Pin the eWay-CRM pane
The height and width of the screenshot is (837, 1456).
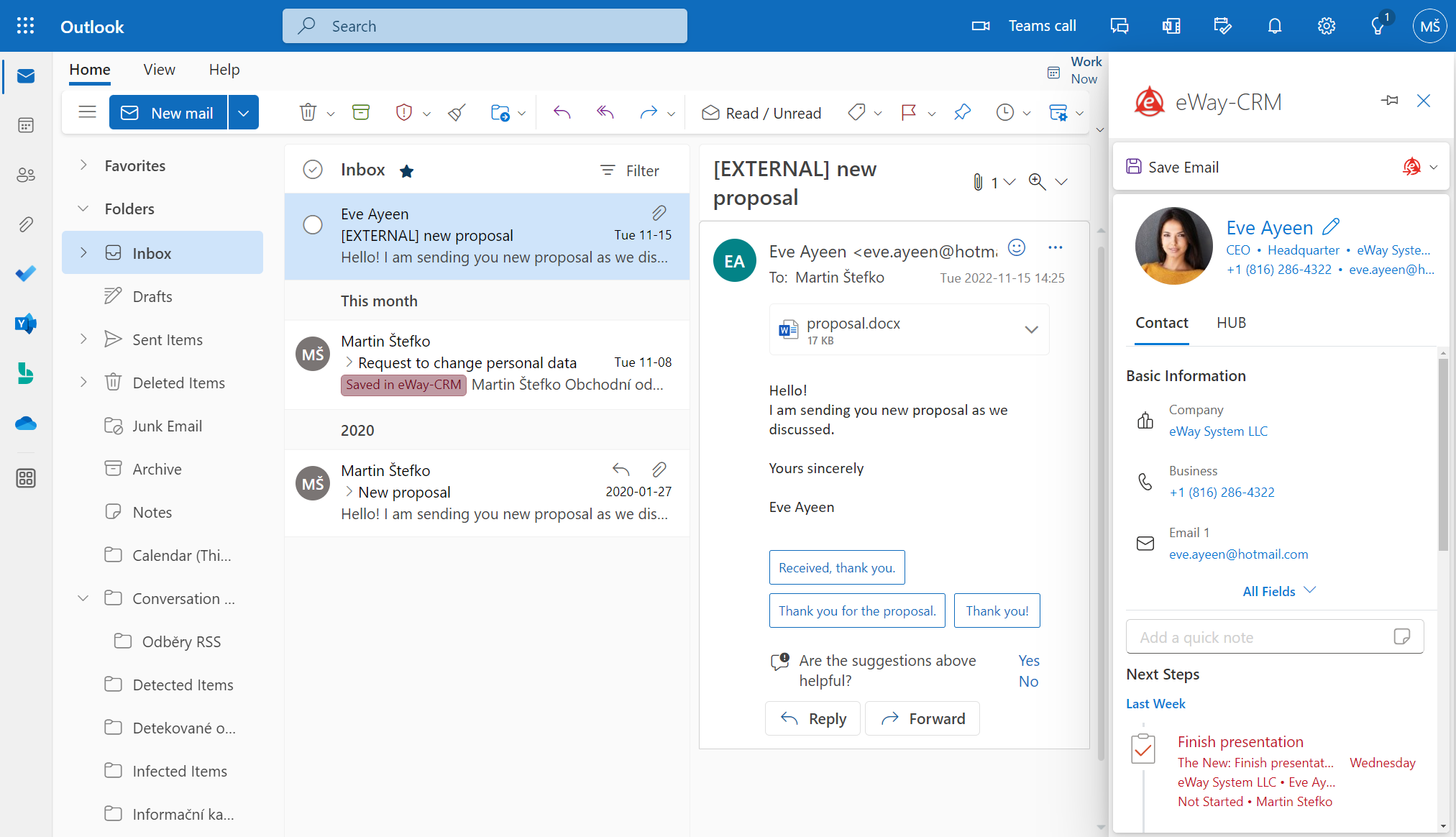(x=1390, y=101)
